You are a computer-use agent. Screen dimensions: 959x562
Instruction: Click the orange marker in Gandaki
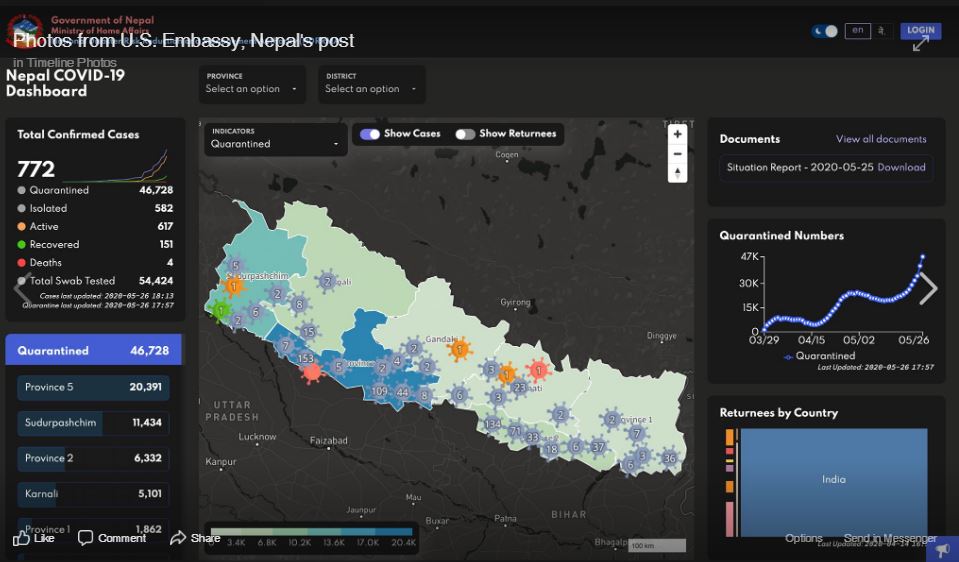pyautogui.click(x=459, y=349)
